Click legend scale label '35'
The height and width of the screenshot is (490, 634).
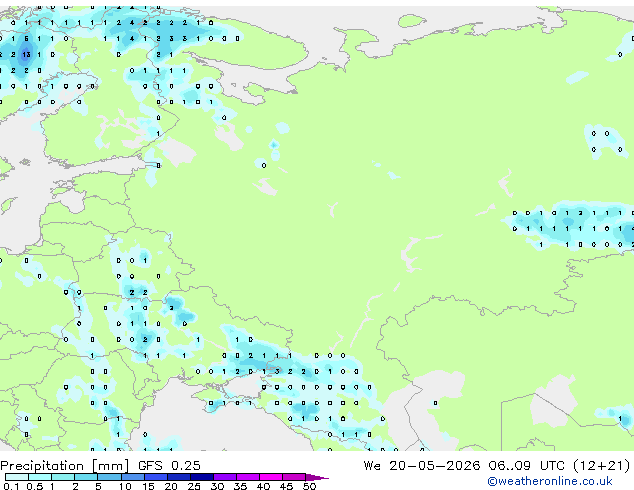pyautogui.click(x=240, y=486)
